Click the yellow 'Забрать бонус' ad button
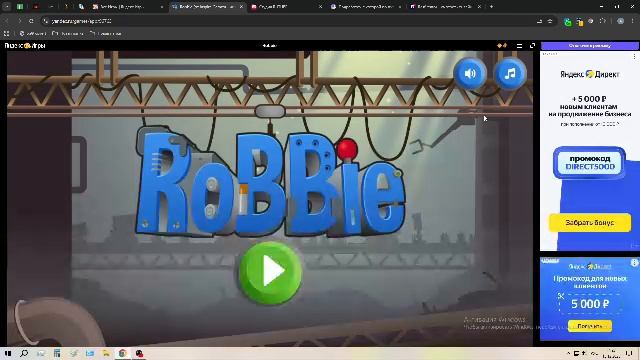 (x=589, y=222)
